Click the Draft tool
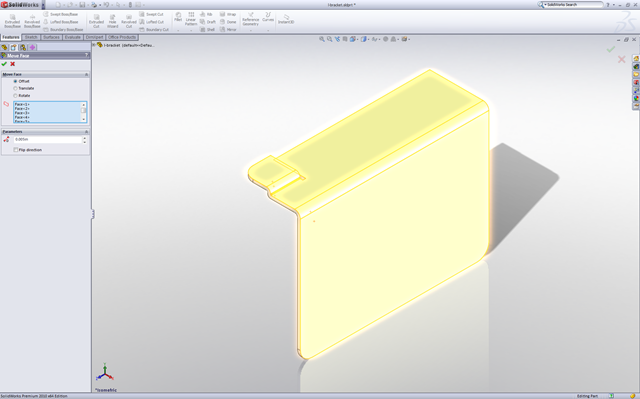640x399 pixels. [x=208, y=22]
